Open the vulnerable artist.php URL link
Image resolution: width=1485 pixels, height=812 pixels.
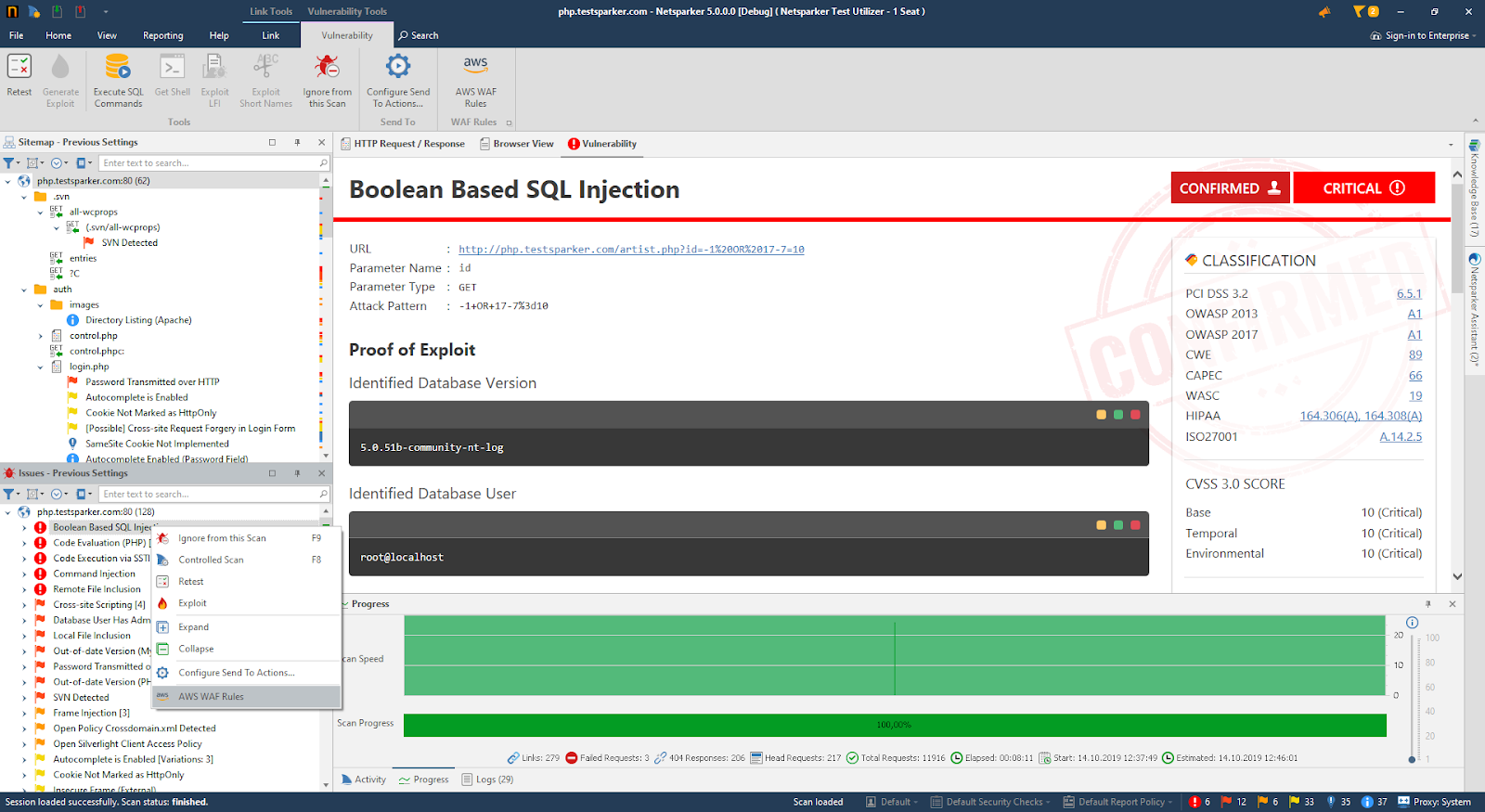pyautogui.click(x=631, y=250)
